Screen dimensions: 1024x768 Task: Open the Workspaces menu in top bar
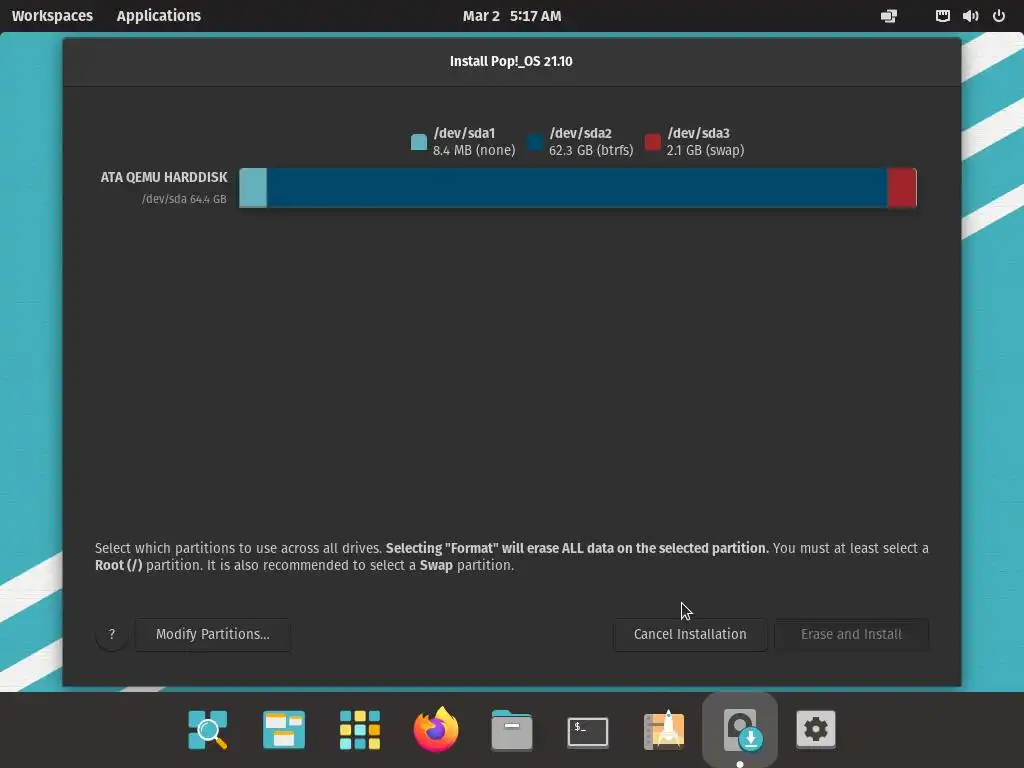52,16
